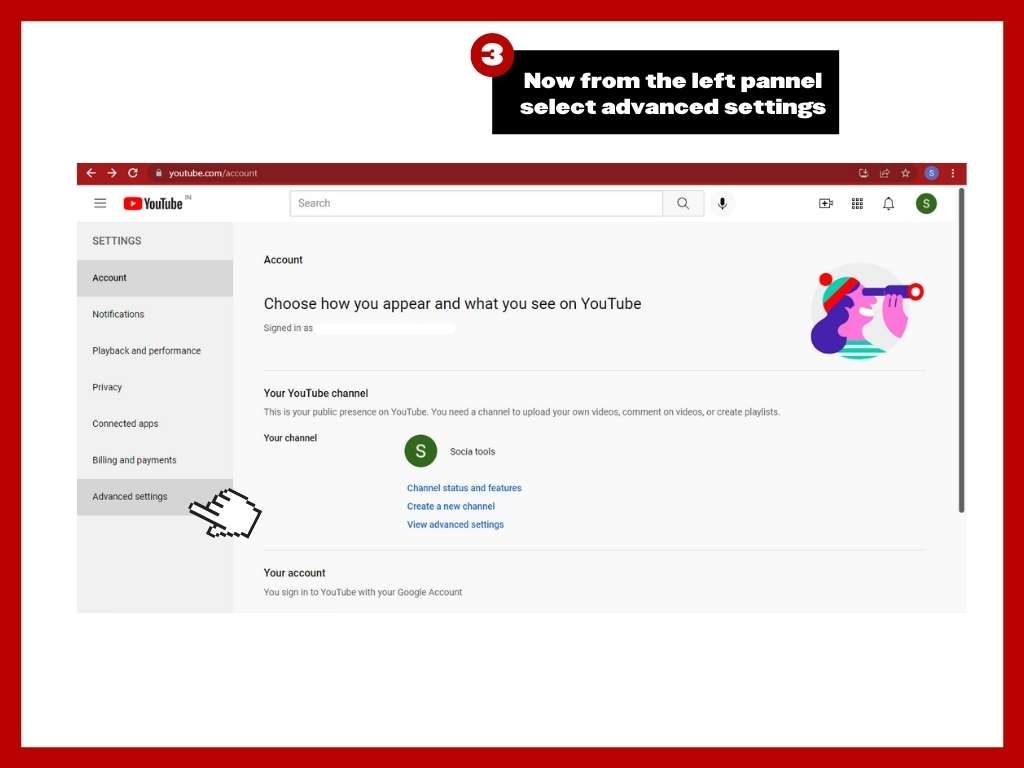
Task: Focus the YouTube Search field
Action: pos(476,203)
